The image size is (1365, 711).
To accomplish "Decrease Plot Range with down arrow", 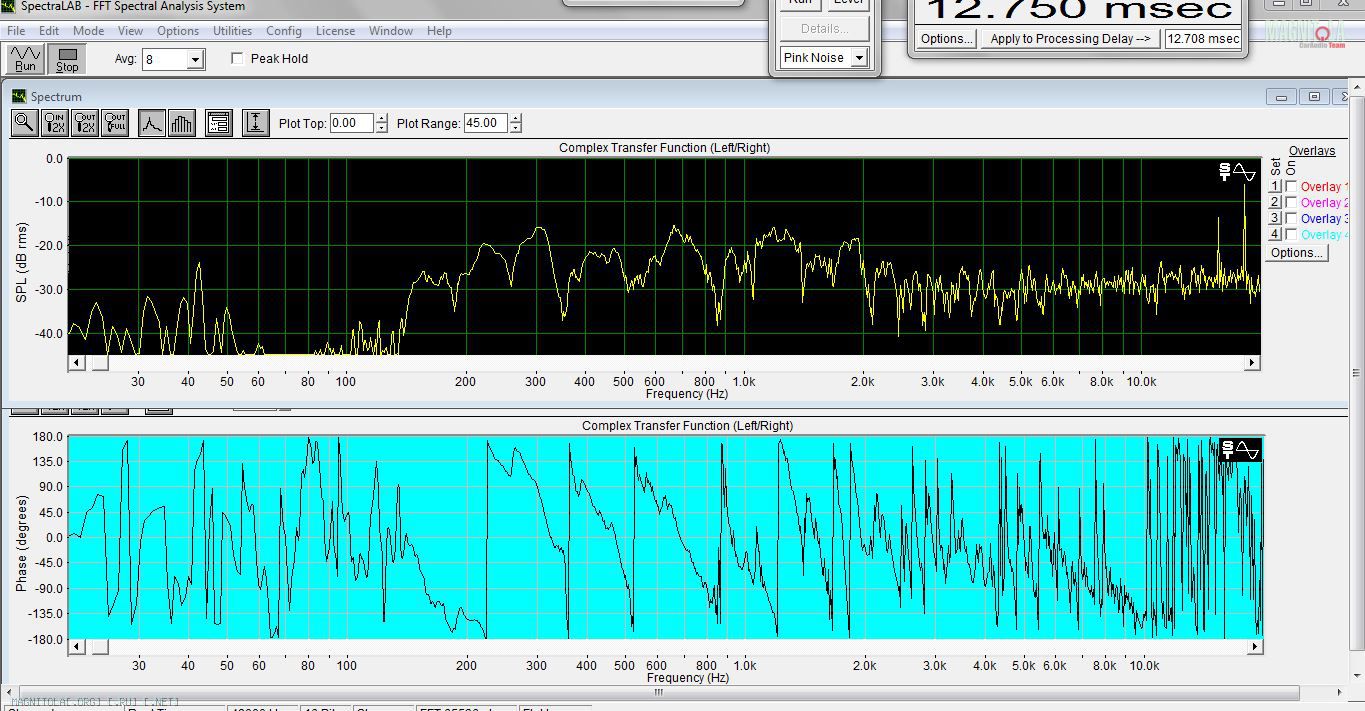I will click(x=515, y=128).
